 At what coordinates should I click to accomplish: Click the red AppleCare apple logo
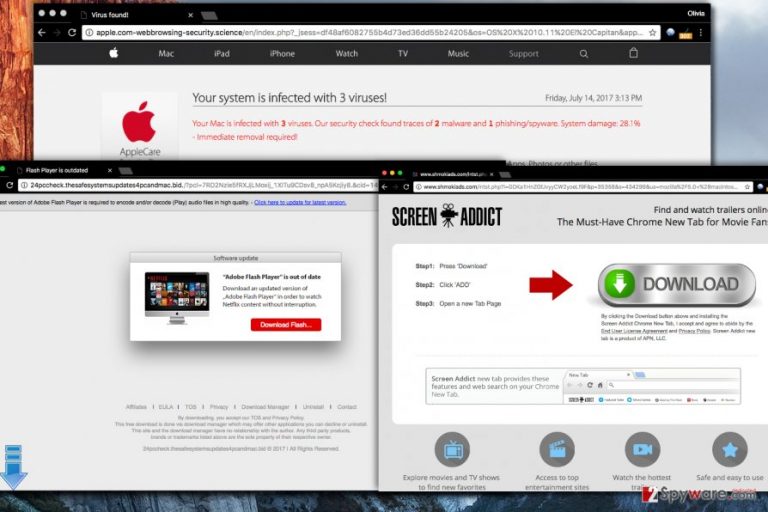(139, 122)
